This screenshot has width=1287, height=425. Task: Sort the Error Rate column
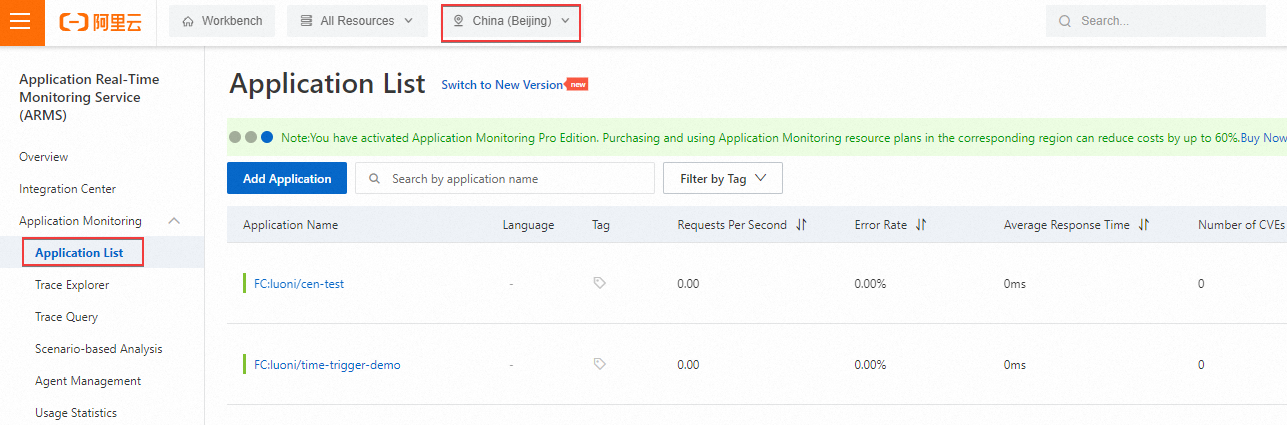(921, 225)
